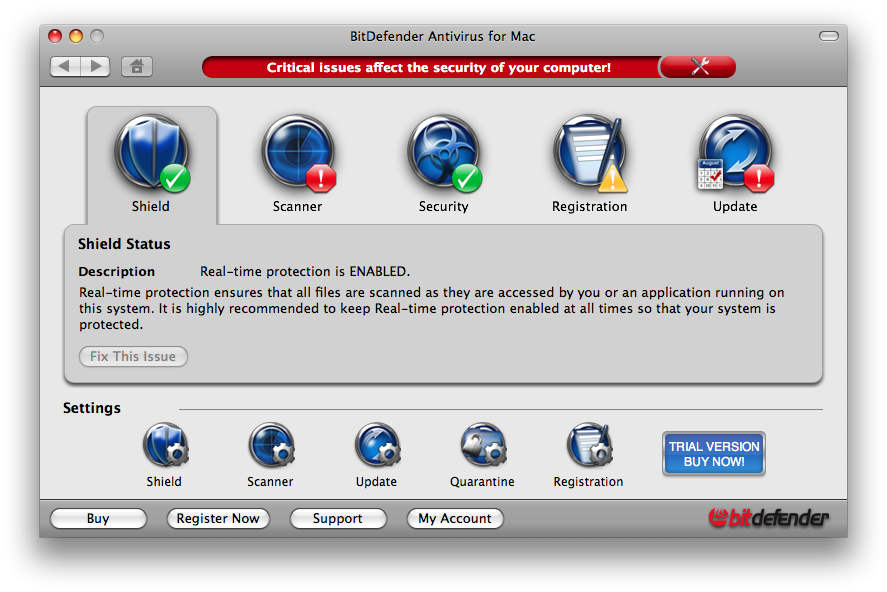The width and height of the screenshot is (887, 592).
Task: Go forward with the right arrow
Action: click(x=95, y=67)
